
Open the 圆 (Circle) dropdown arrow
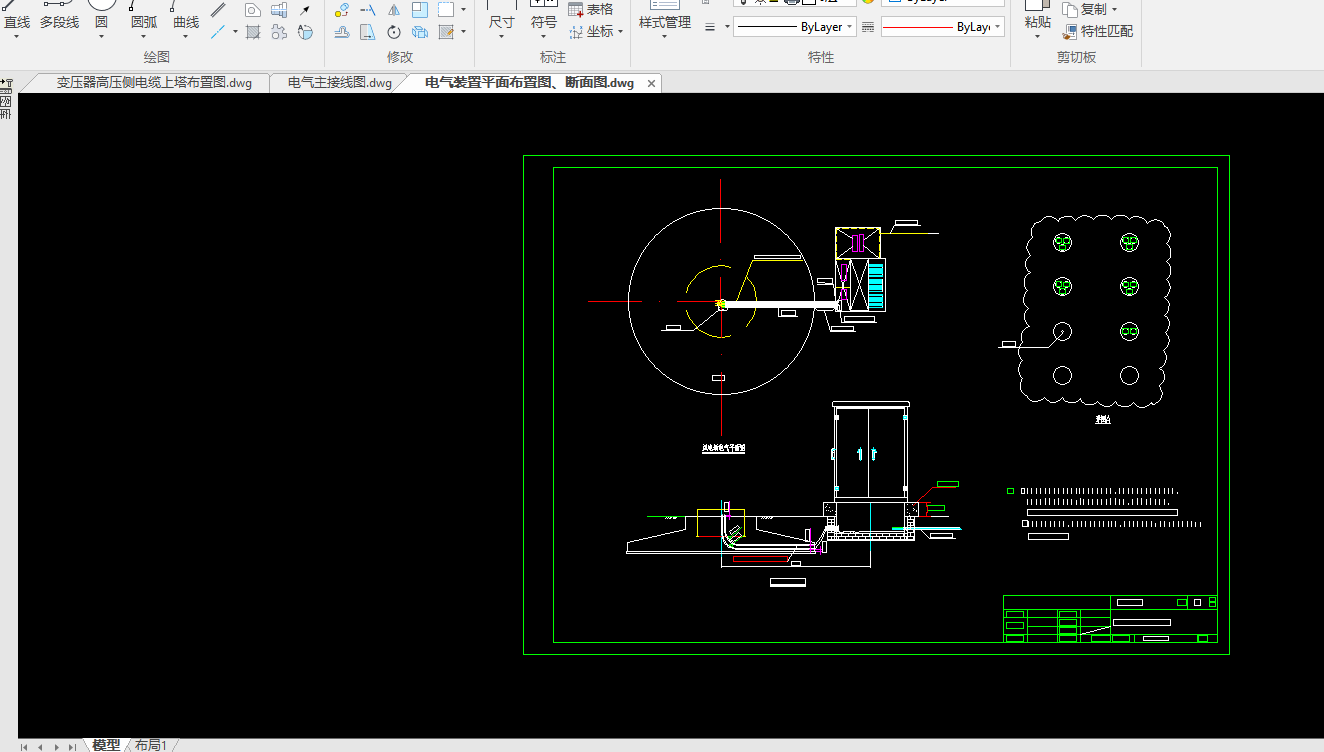click(x=102, y=37)
